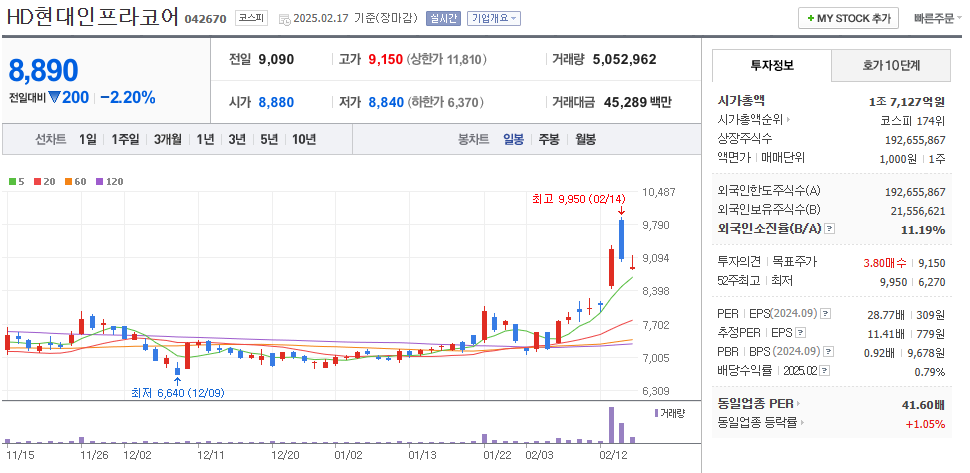Image resolution: width=970 pixels, height=473 pixels.
Task: Click the clock-calendar icon beside 2025.02.17
Action: [x=285, y=19]
